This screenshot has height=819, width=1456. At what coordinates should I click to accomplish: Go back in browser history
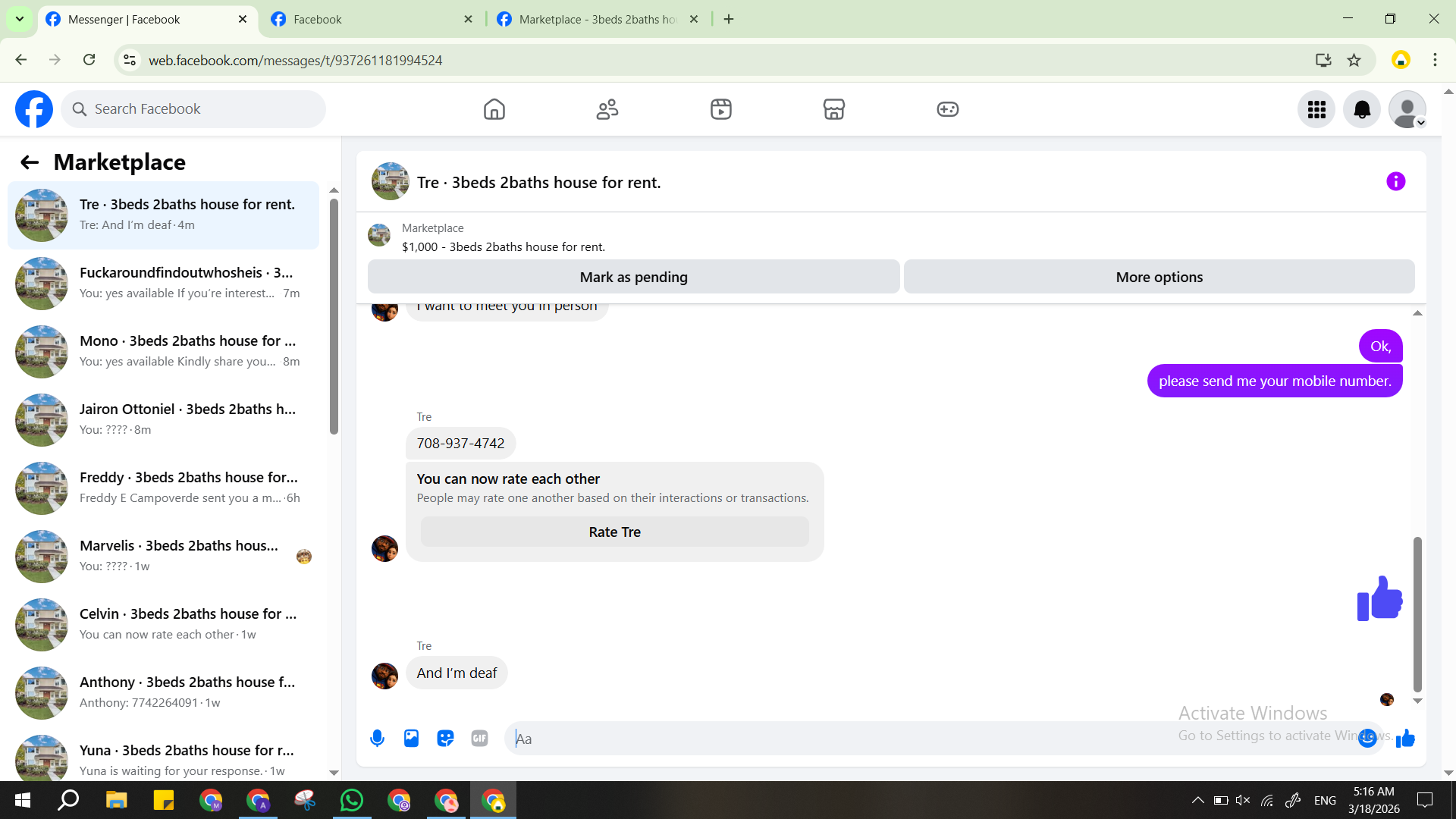pyautogui.click(x=21, y=60)
